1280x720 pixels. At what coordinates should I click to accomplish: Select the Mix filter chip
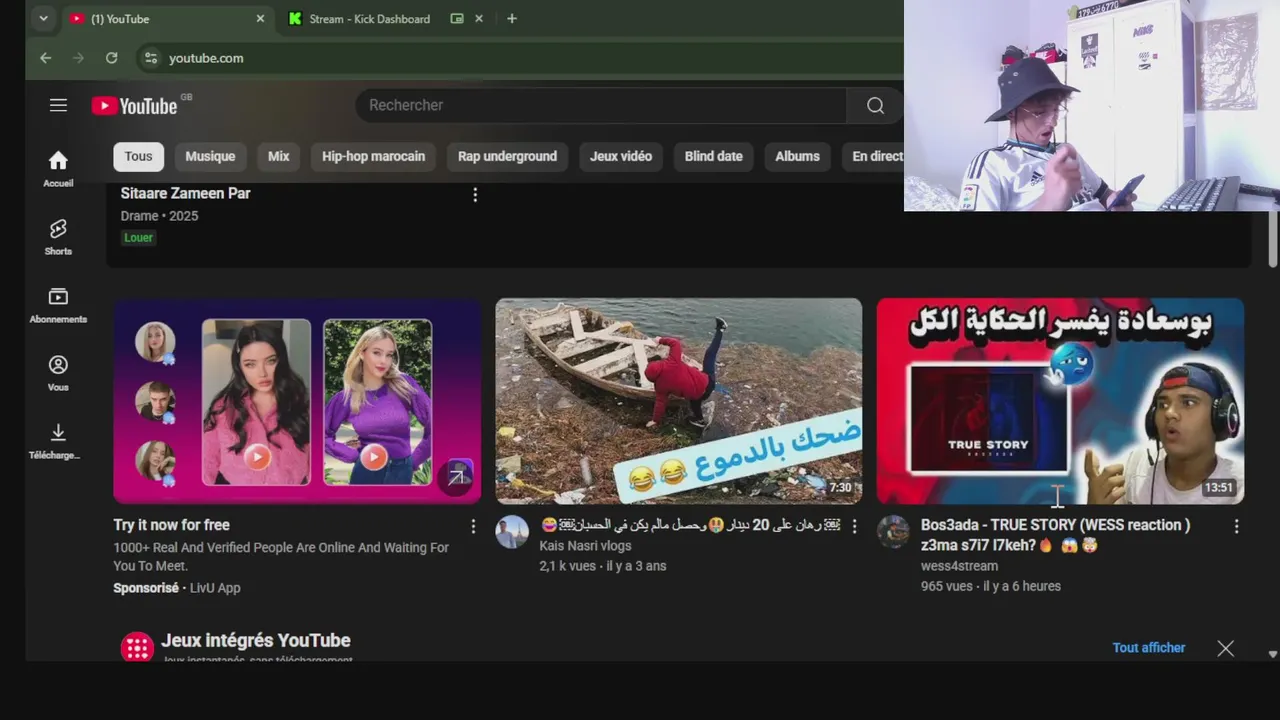[x=279, y=156]
